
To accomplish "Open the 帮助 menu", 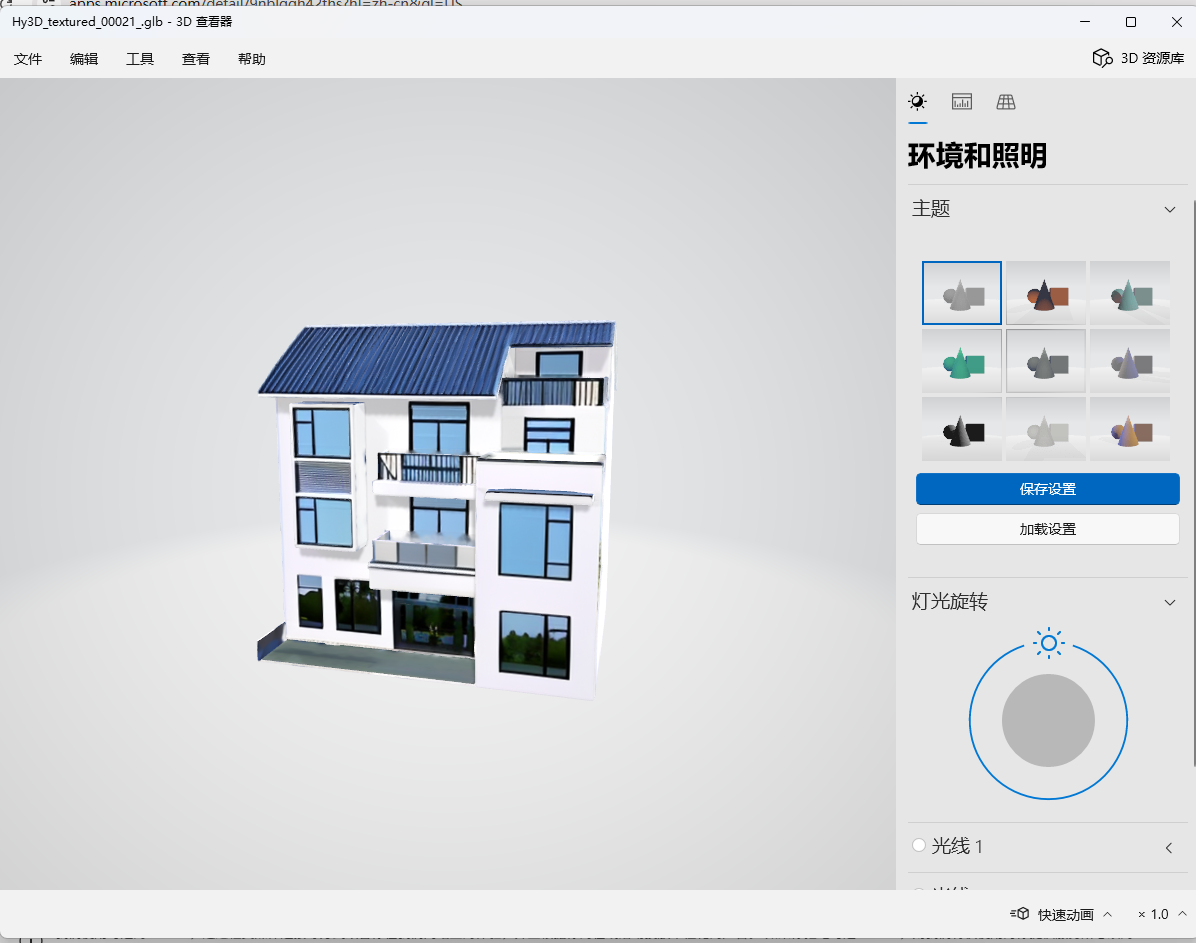I will click(x=252, y=59).
